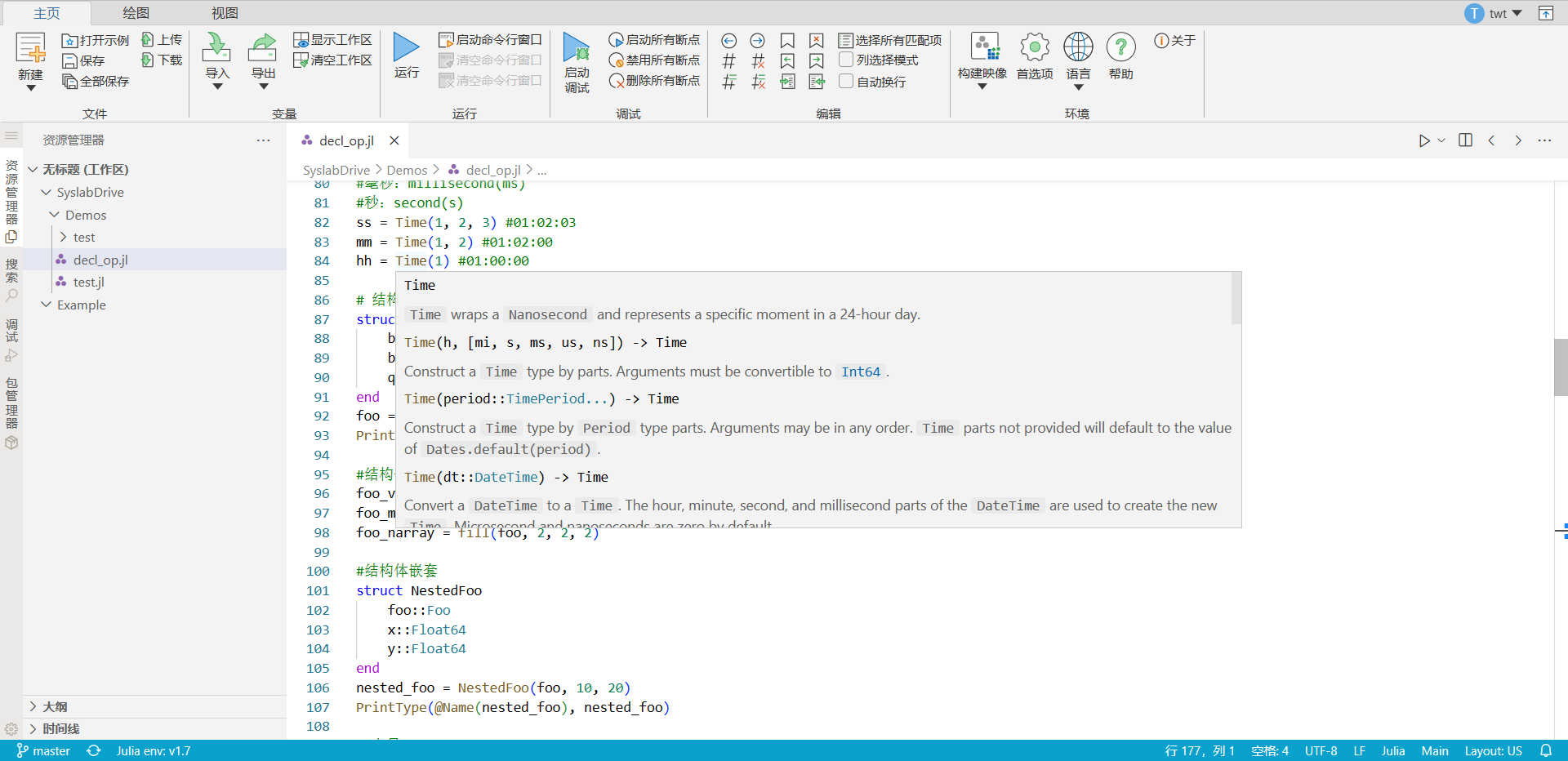Click notification bell in status bar

click(x=1545, y=750)
